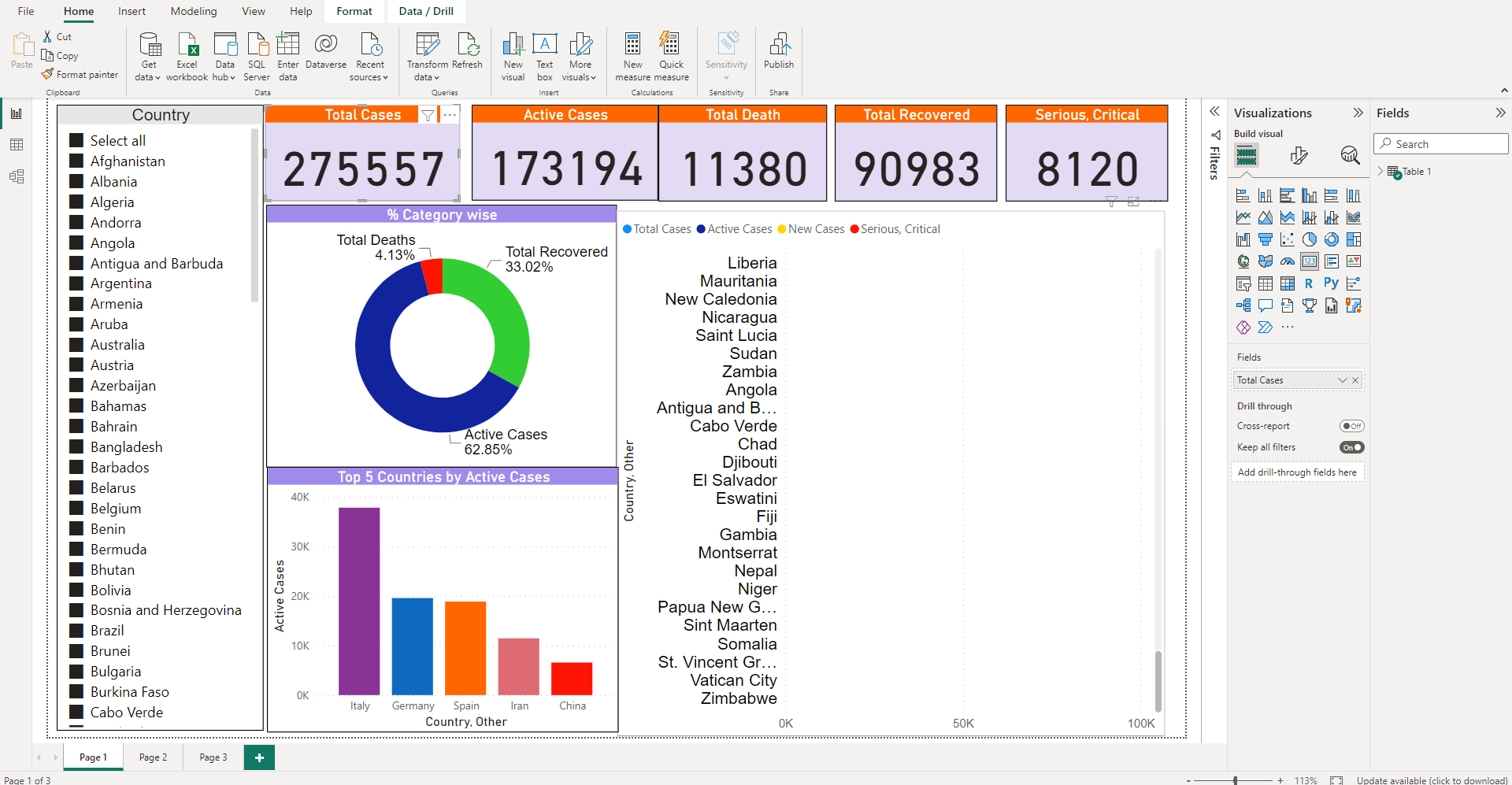This screenshot has height=785, width=1512.
Task: Select the R script visual icon
Action: click(1310, 283)
